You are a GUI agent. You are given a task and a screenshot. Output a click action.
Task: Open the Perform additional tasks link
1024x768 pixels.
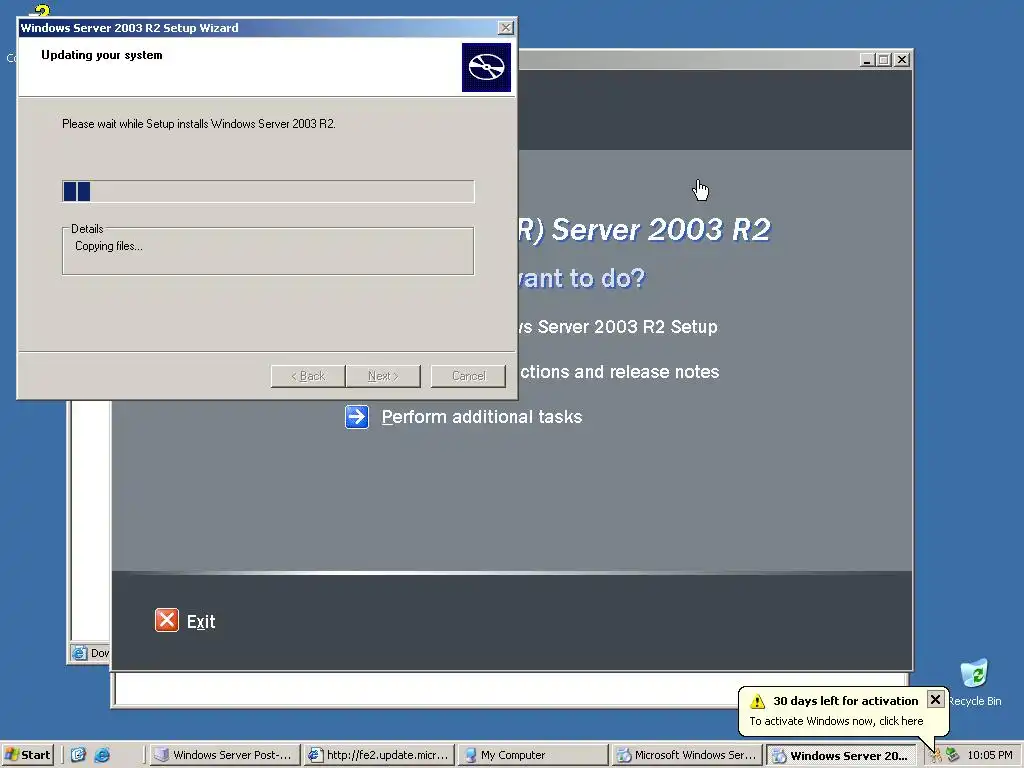tap(481, 417)
